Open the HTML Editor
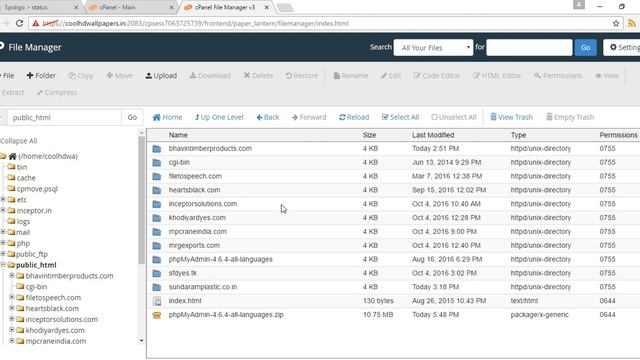The width and height of the screenshot is (640, 360). (497, 76)
